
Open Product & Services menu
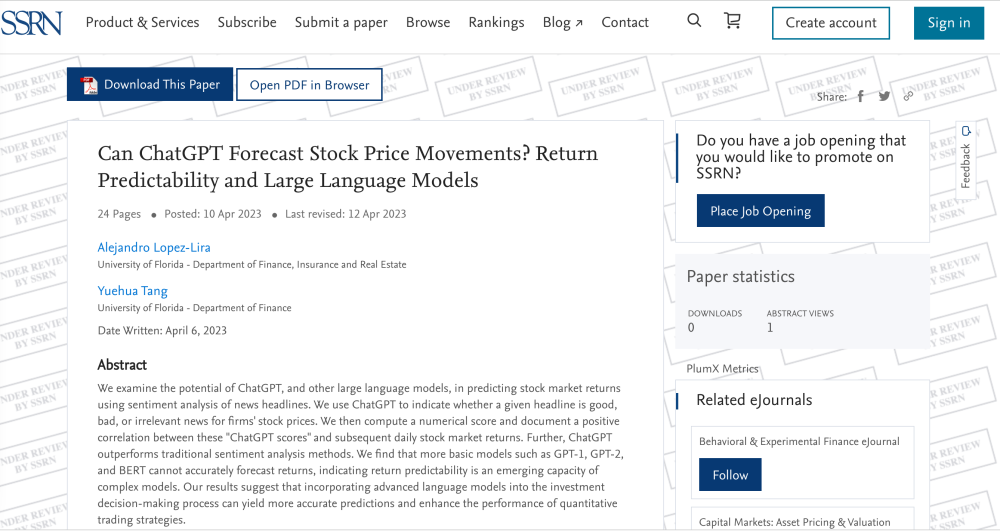click(142, 22)
